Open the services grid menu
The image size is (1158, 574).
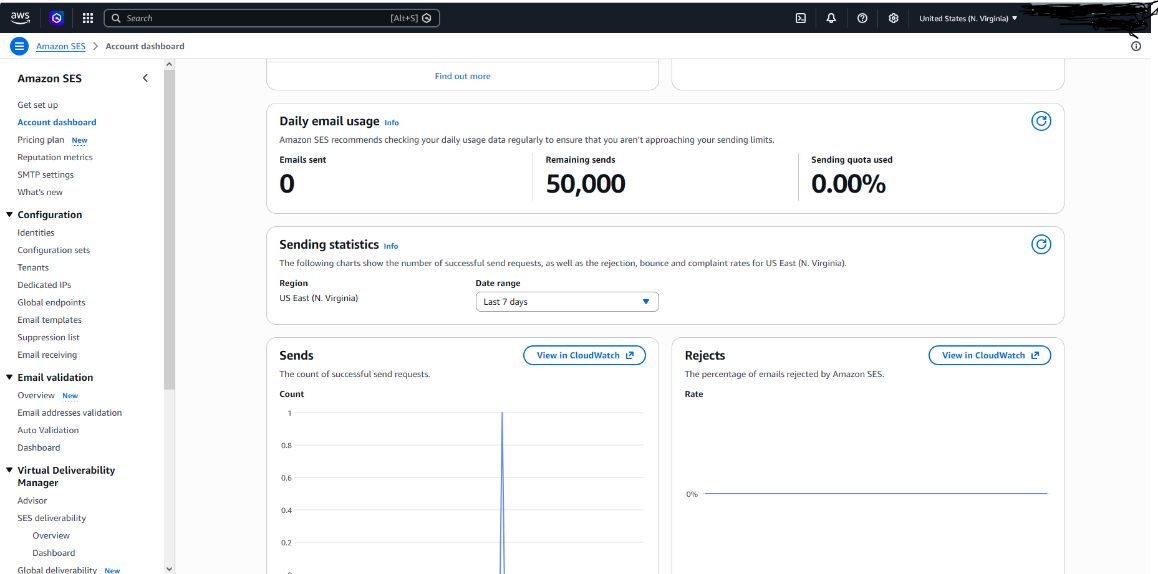pos(88,18)
